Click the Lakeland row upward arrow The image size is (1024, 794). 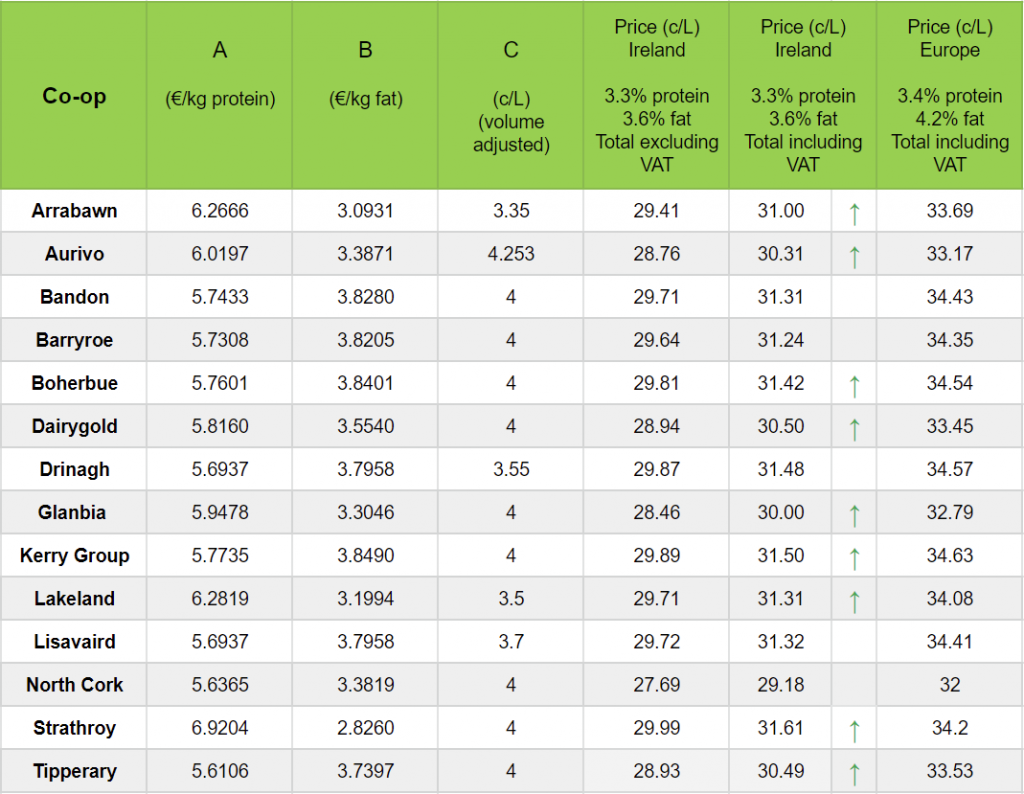click(854, 599)
